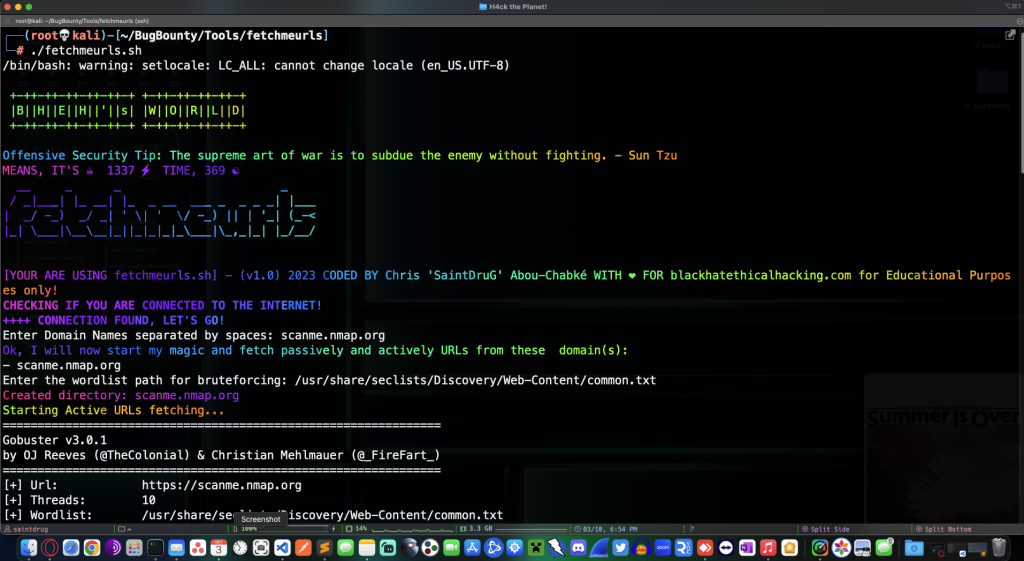
Task: Open Notes app from the dock
Action: pos(367,547)
